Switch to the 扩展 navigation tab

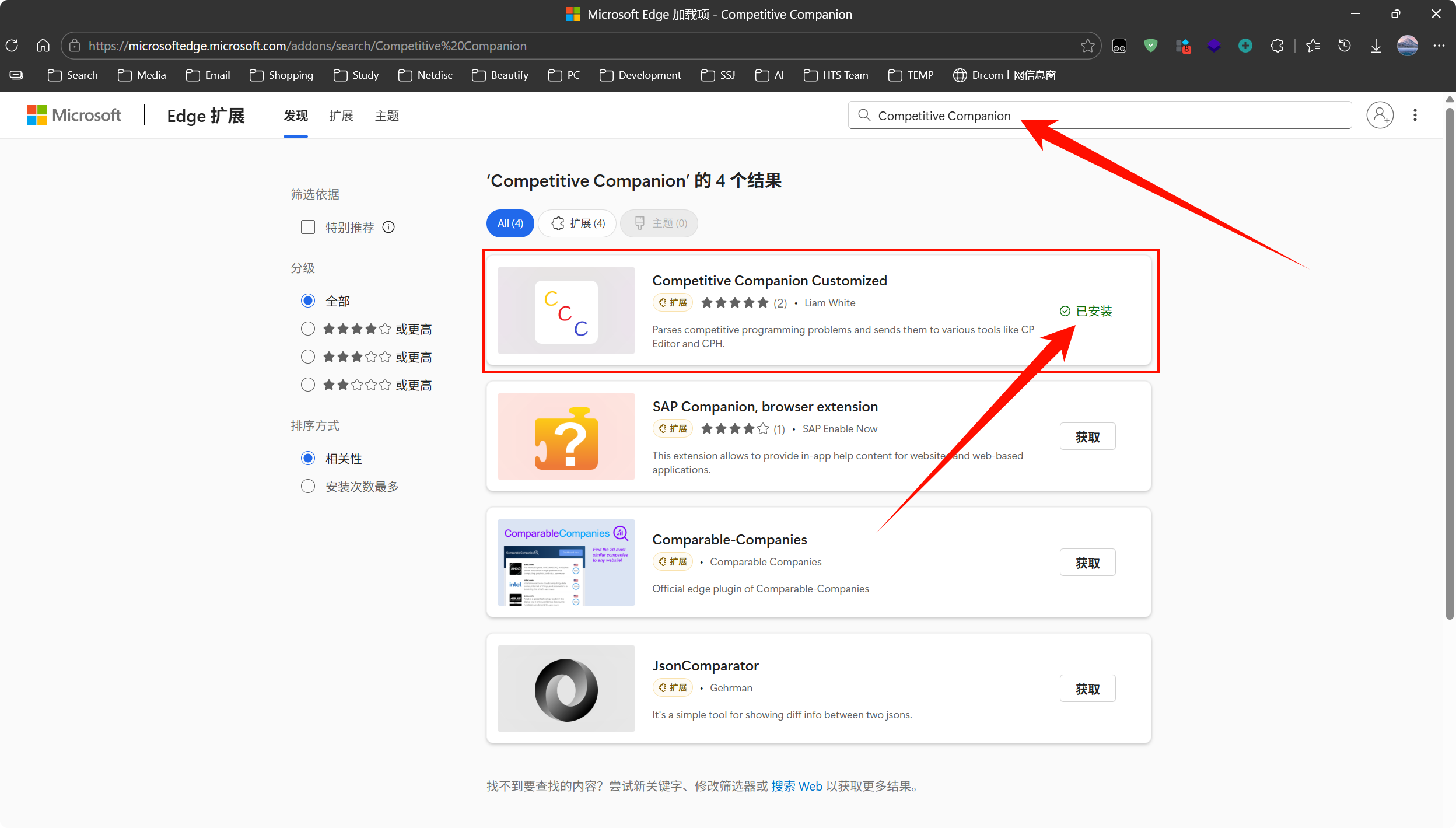click(341, 116)
